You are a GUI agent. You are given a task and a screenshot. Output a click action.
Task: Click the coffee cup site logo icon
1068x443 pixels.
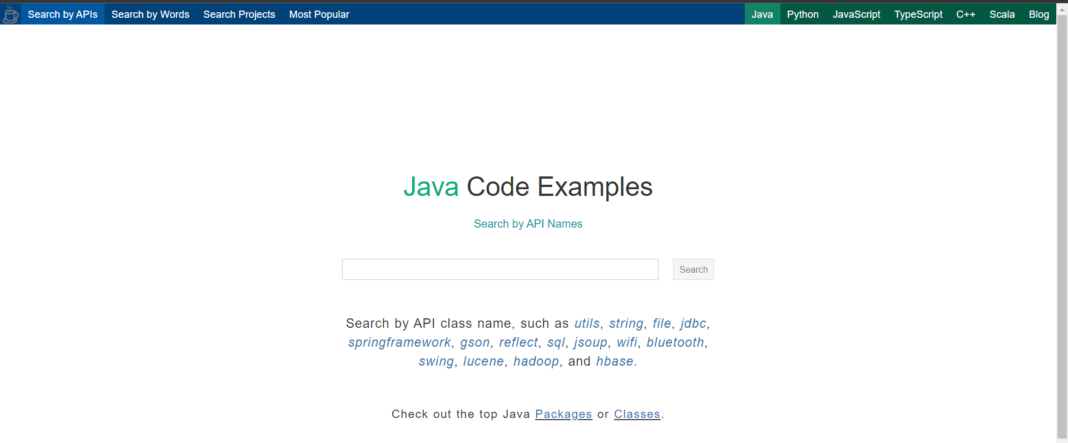[11, 15]
